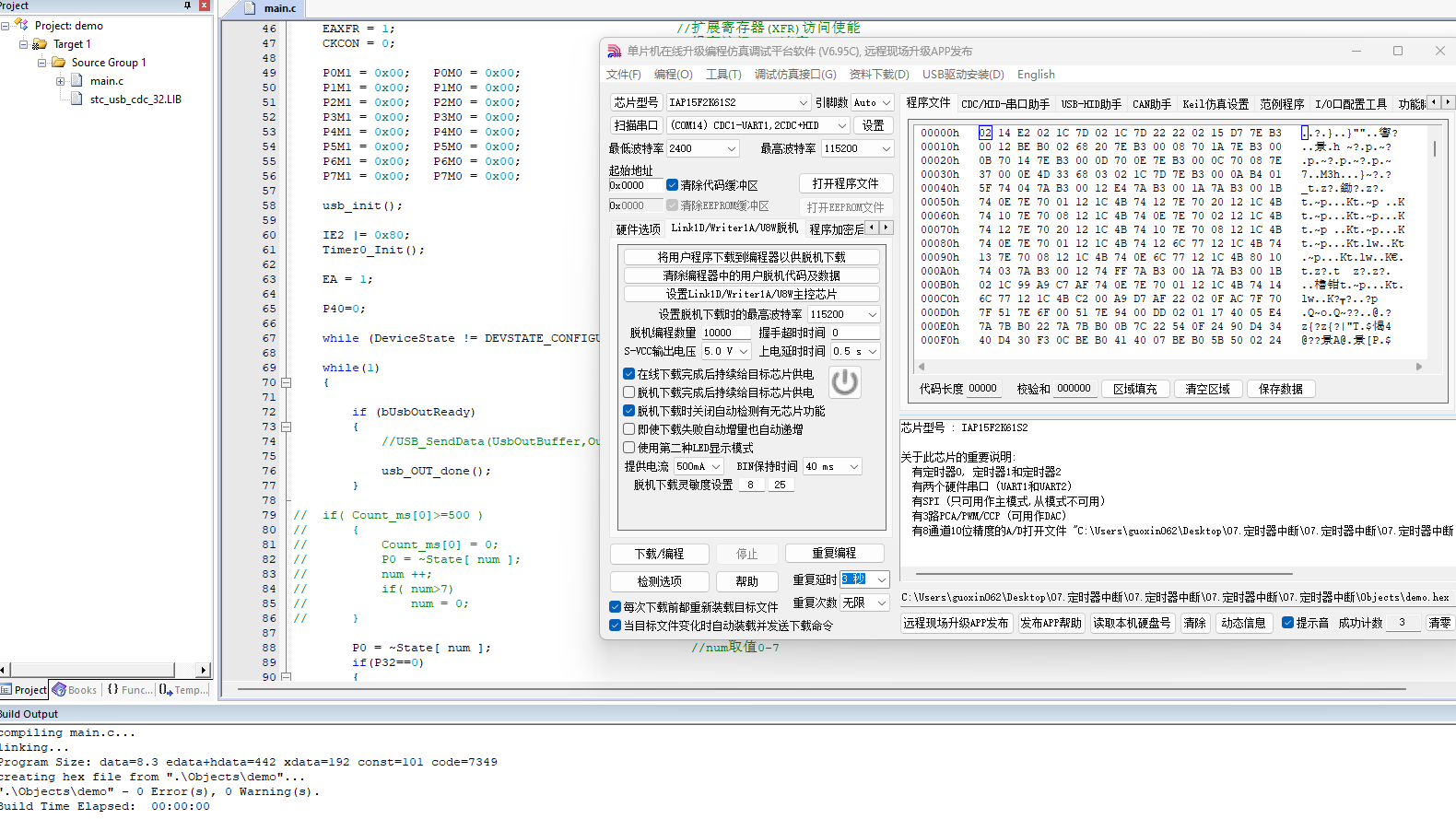Click the Project panel horizontal scrollbar
1456x819 pixels.
pyautogui.click(x=104, y=670)
